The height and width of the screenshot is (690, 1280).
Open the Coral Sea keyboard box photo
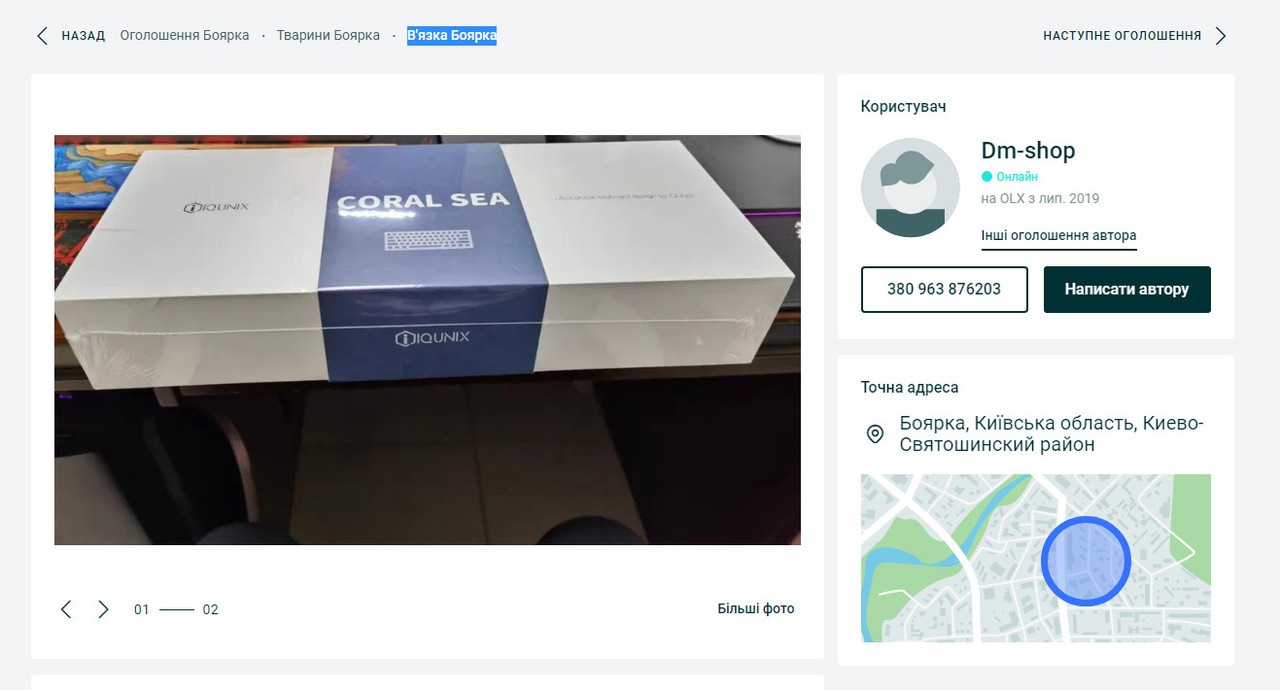click(x=427, y=340)
